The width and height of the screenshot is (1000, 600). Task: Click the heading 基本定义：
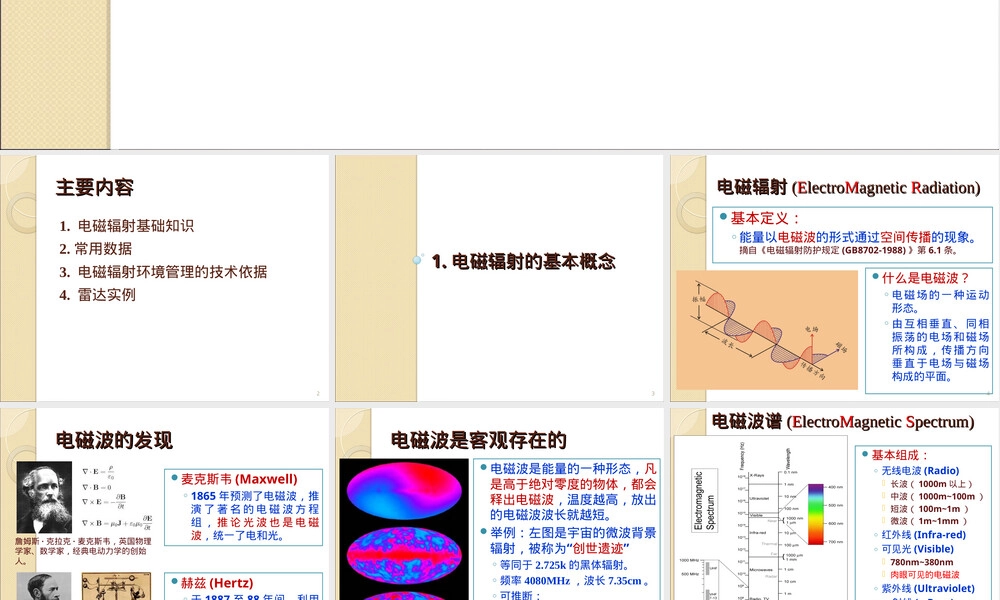point(765,218)
